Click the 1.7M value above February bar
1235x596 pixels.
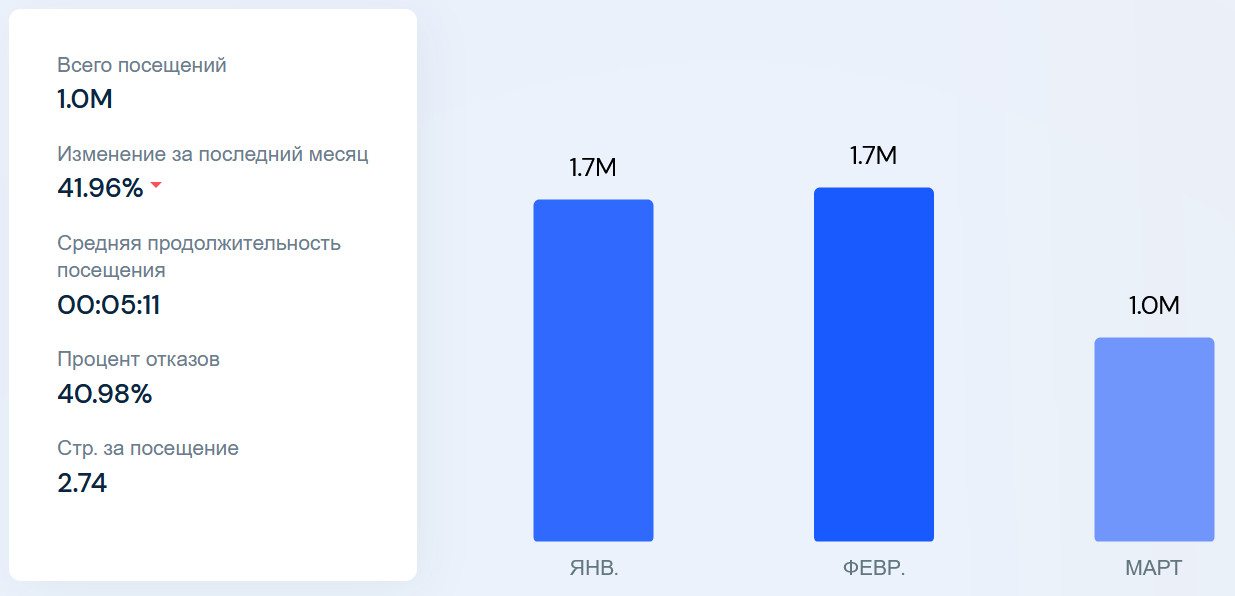873,156
